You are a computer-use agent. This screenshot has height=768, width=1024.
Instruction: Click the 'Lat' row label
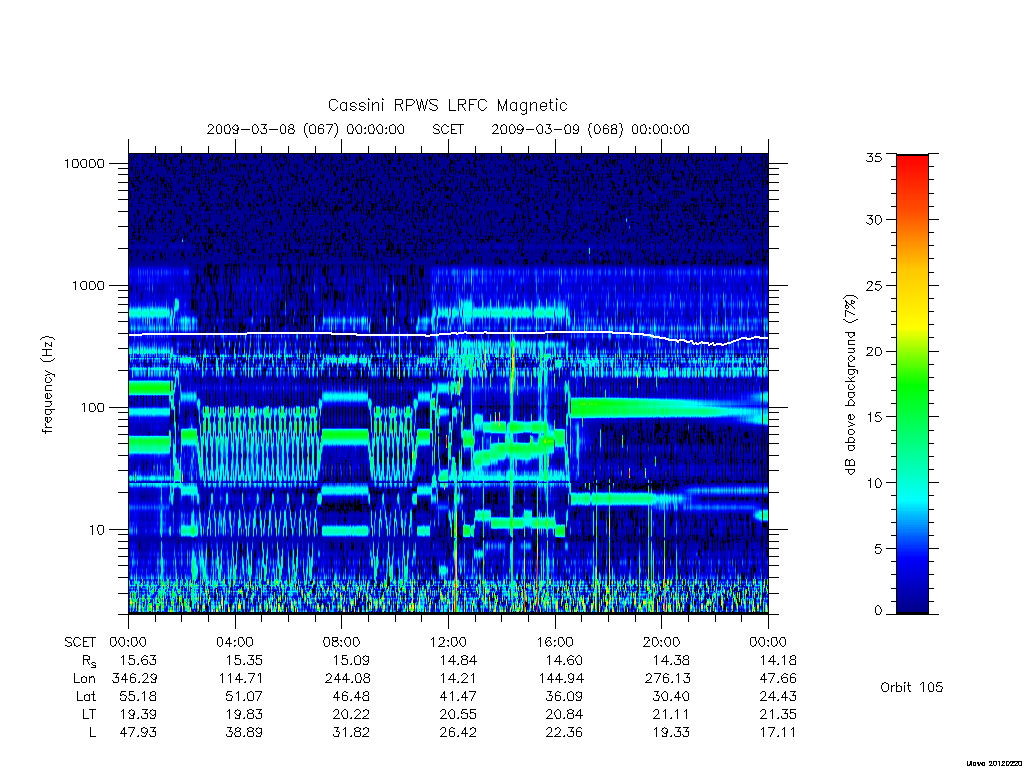(85, 696)
